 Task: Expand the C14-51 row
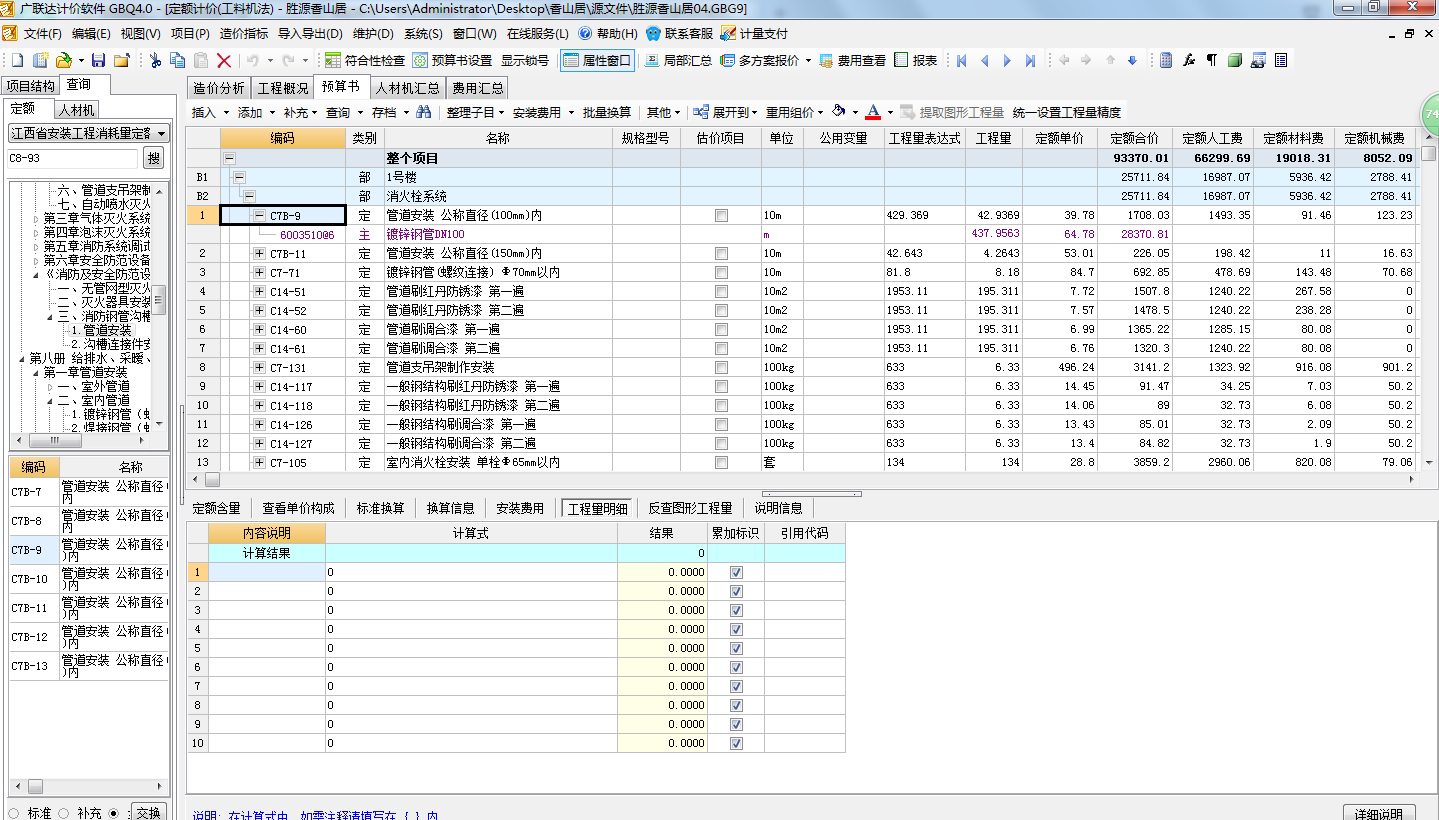[x=260, y=291]
